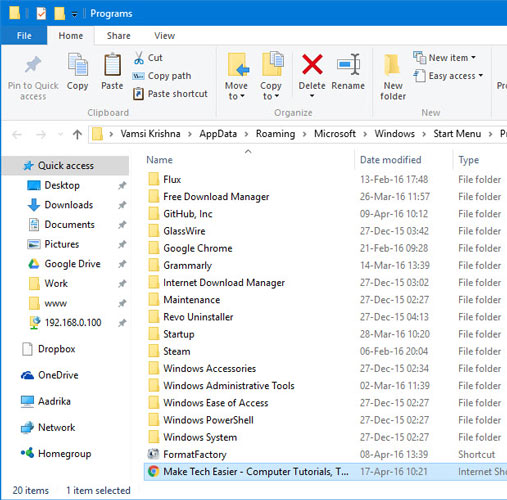Click the Paste clipboard icon
This screenshot has width=507, height=500.
tap(112, 65)
